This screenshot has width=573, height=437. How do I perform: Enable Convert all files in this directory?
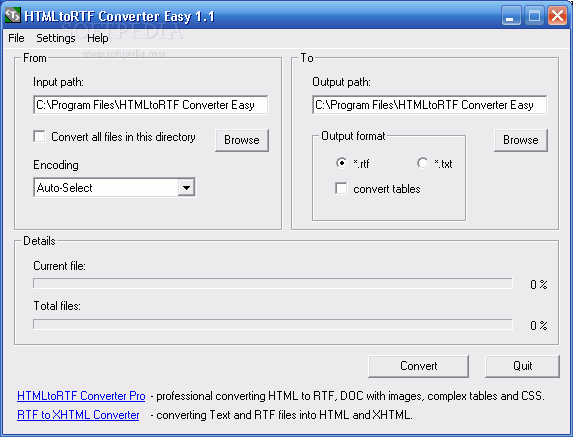coord(39,137)
